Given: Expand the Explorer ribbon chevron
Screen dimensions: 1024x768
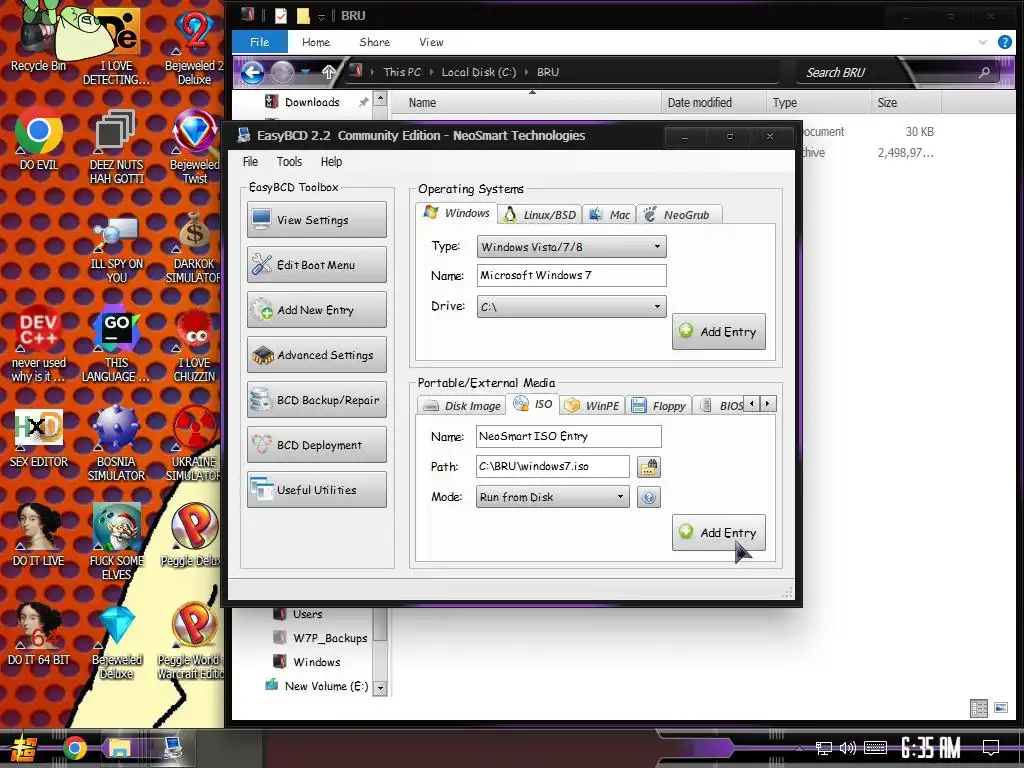Looking at the screenshot, I should pos(983,42).
